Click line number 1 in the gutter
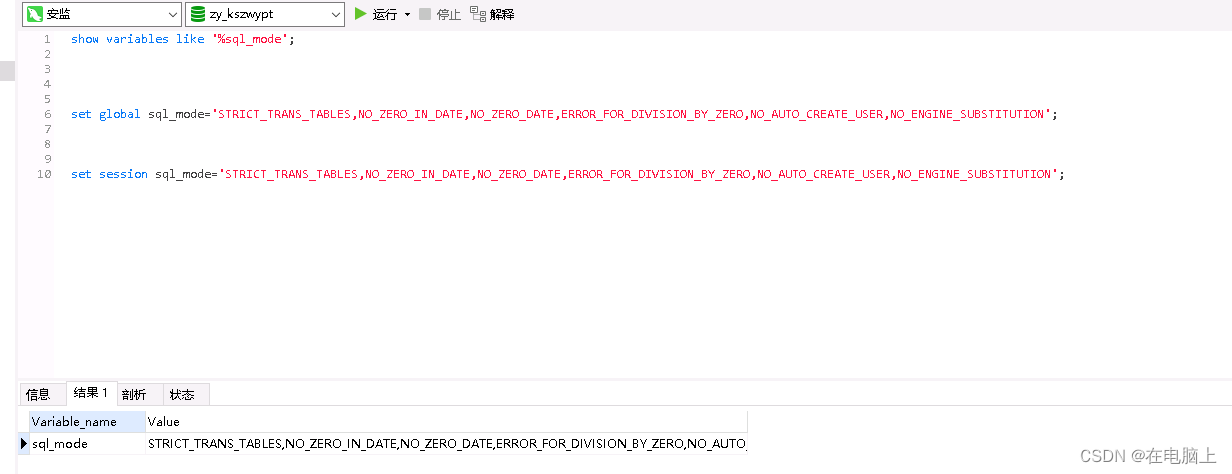This screenshot has width=1232, height=474. tap(47, 39)
